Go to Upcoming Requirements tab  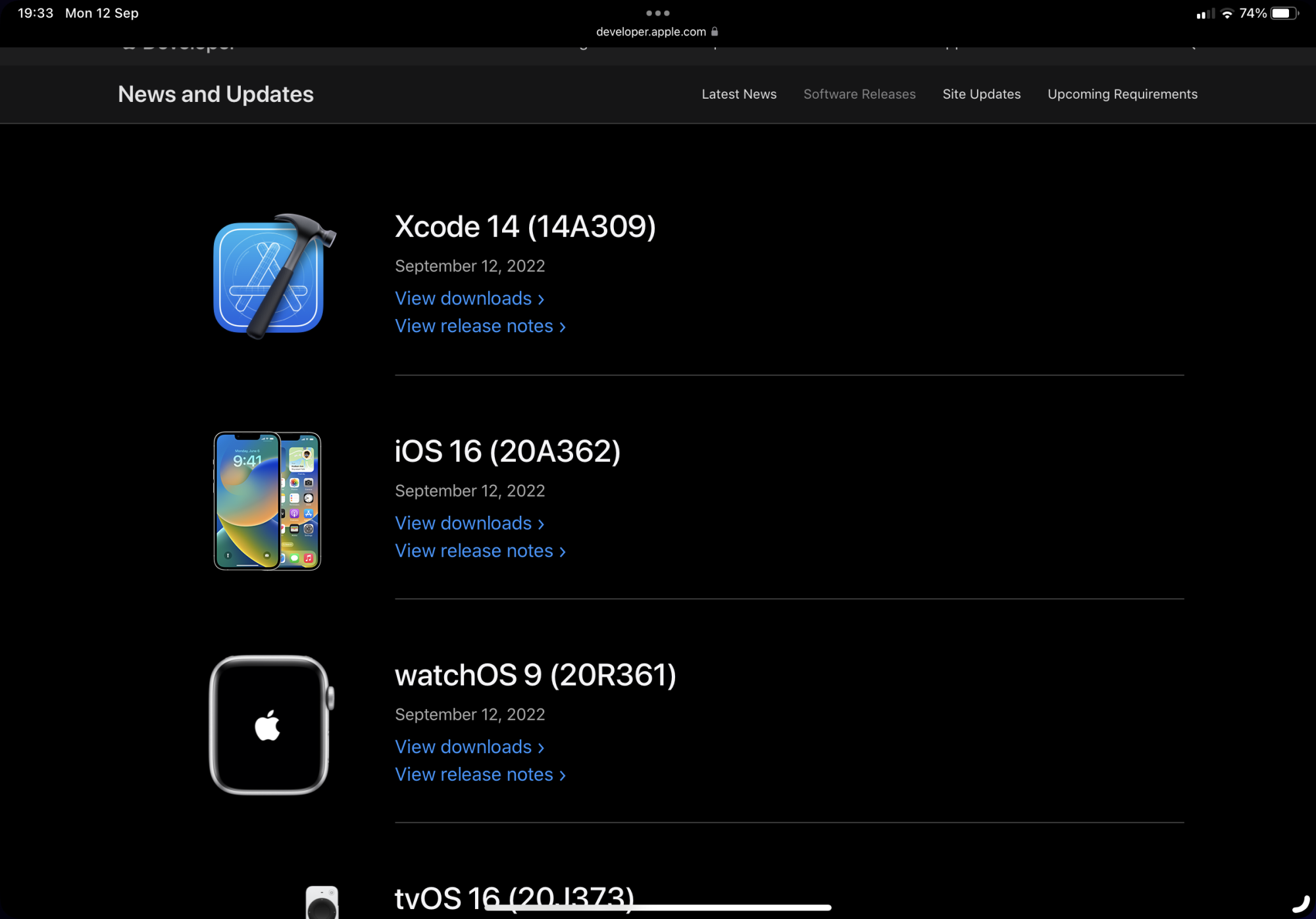1122,94
